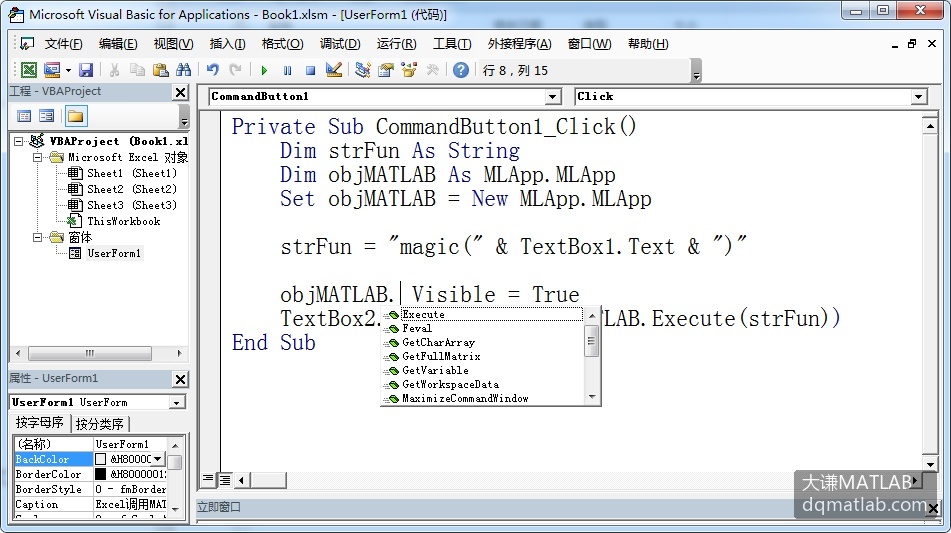Image resolution: width=951 pixels, height=533 pixels.
Task: Close the 工程 - VBAProject panel
Action: click(x=180, y=92)
